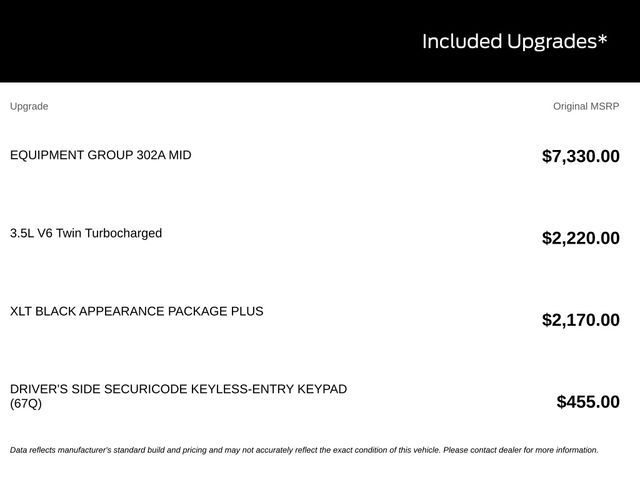640x480 pixels.
Task: Select 3.5L V6 Twin Turbocharged upgrade
Action: pyautogui.click(x=86, y=233)
